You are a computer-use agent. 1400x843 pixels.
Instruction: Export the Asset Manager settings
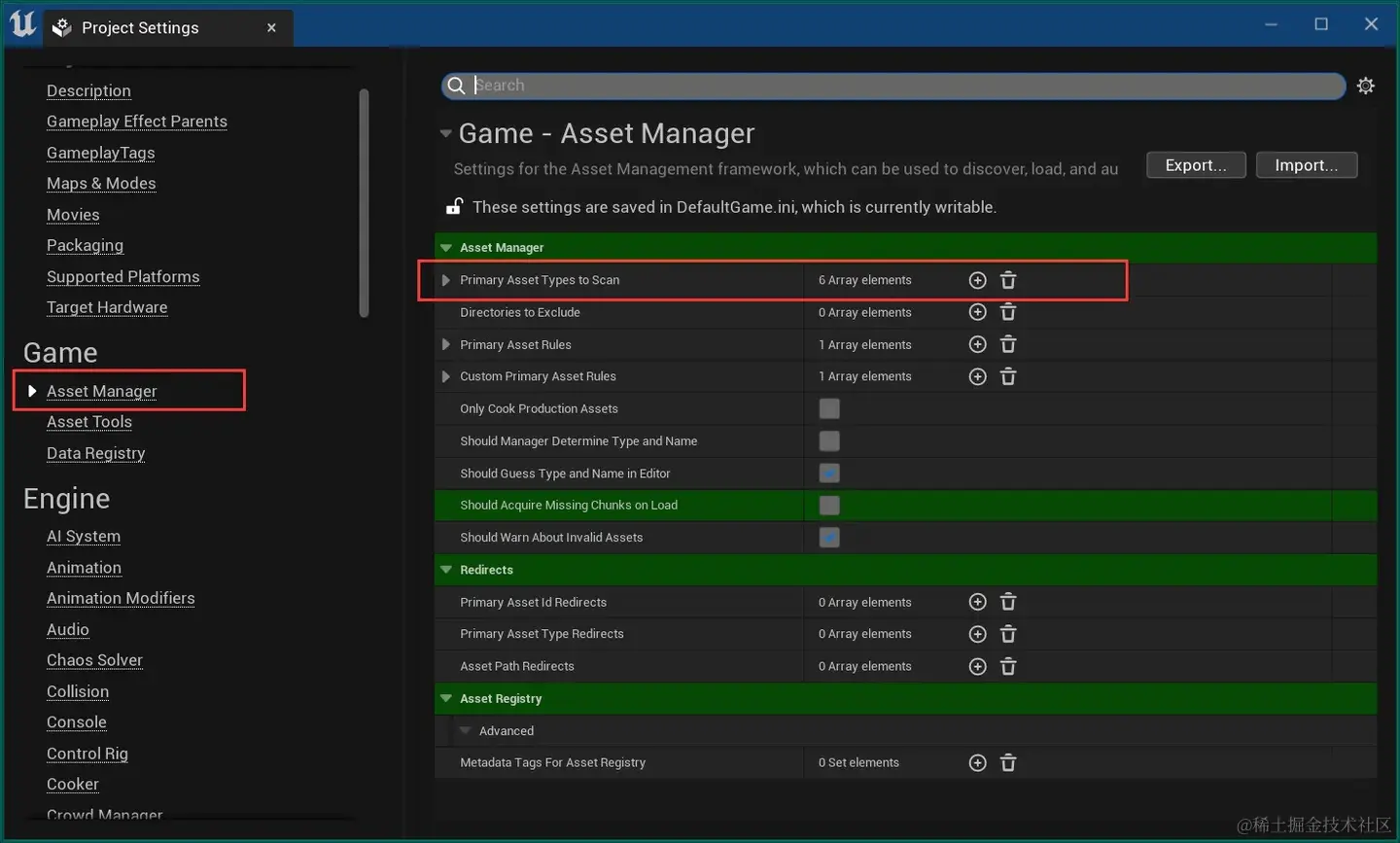[x=1196, y=165]
